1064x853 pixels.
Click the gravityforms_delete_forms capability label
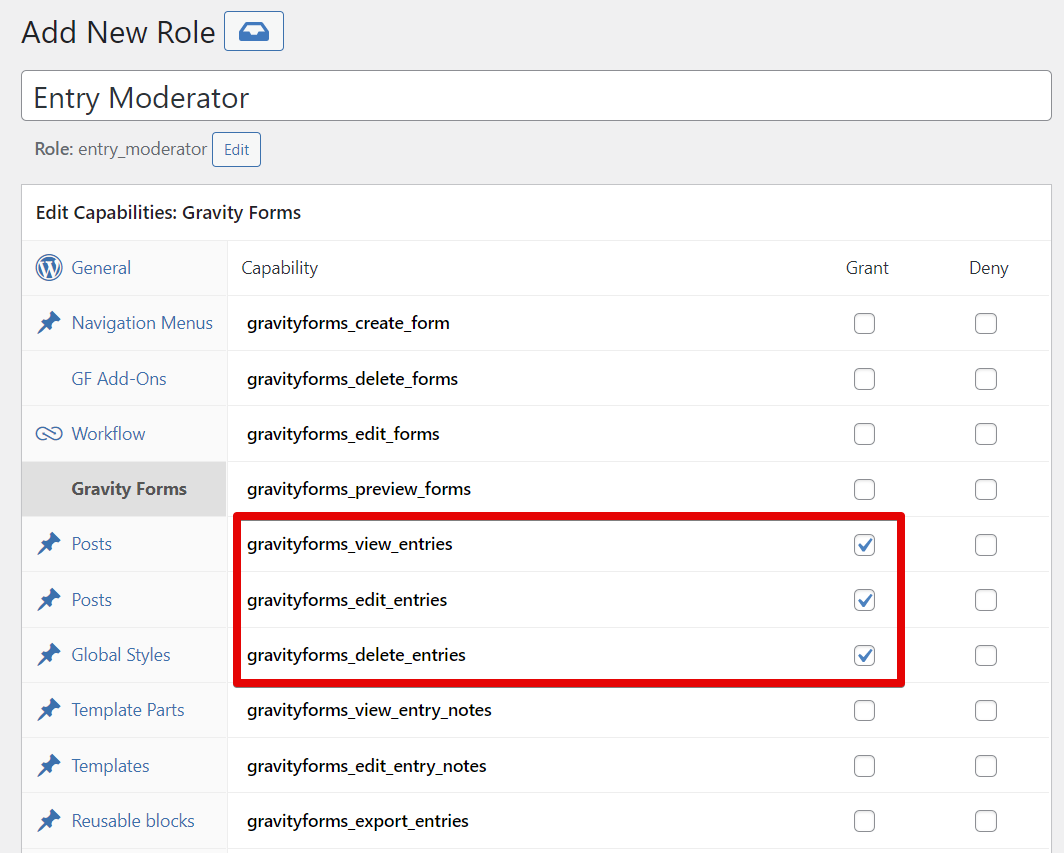click(x=352, y=379)
